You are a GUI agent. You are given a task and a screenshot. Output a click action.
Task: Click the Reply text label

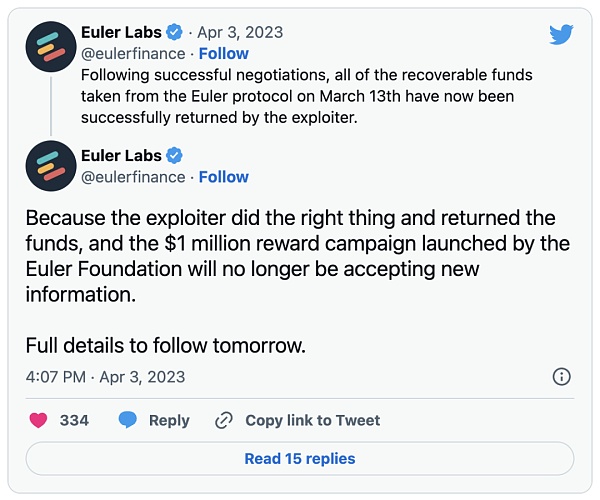[169, 420]
